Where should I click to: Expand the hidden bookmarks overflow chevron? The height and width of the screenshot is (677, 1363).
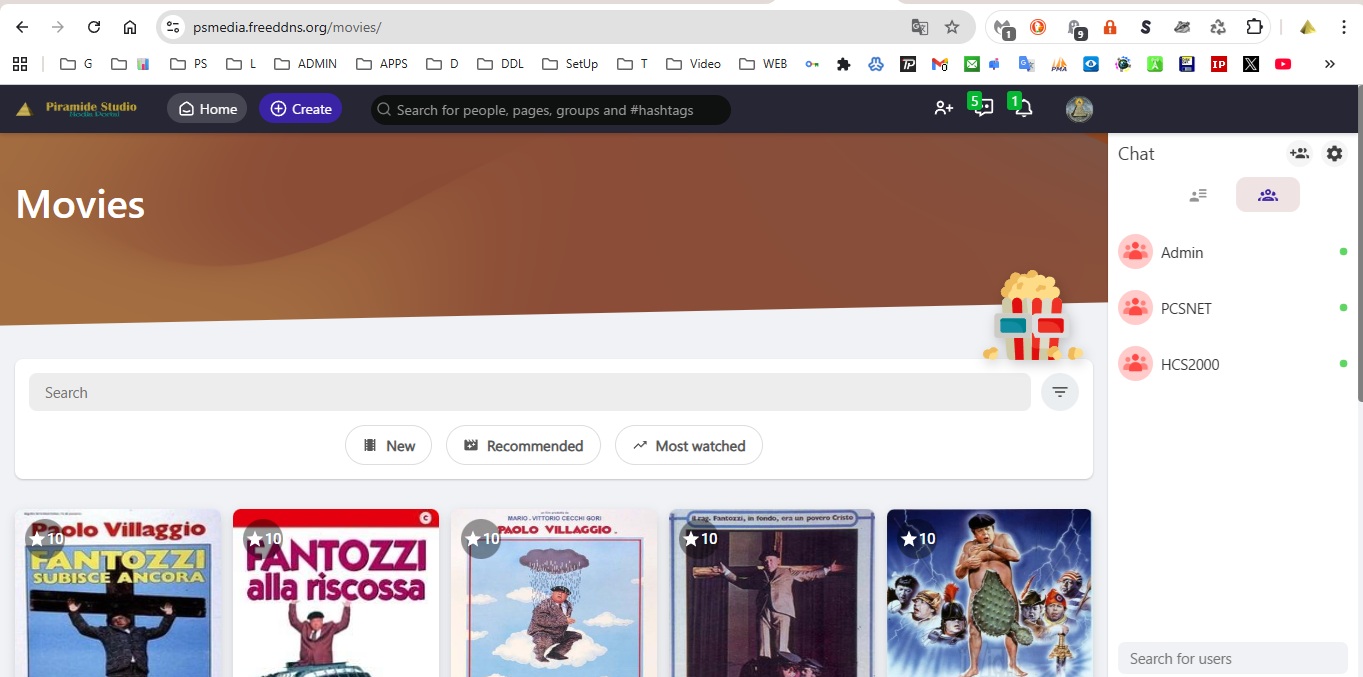point(1329,64)
